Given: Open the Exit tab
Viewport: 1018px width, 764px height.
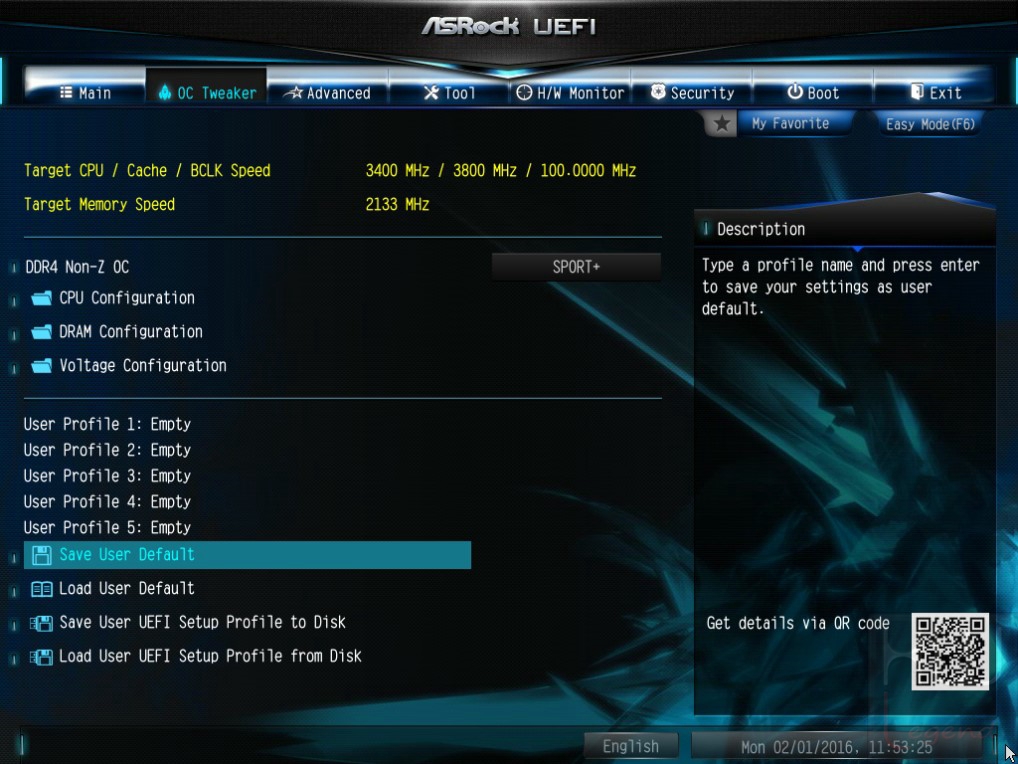Looking at the screenshot, I should pos(935,92).
